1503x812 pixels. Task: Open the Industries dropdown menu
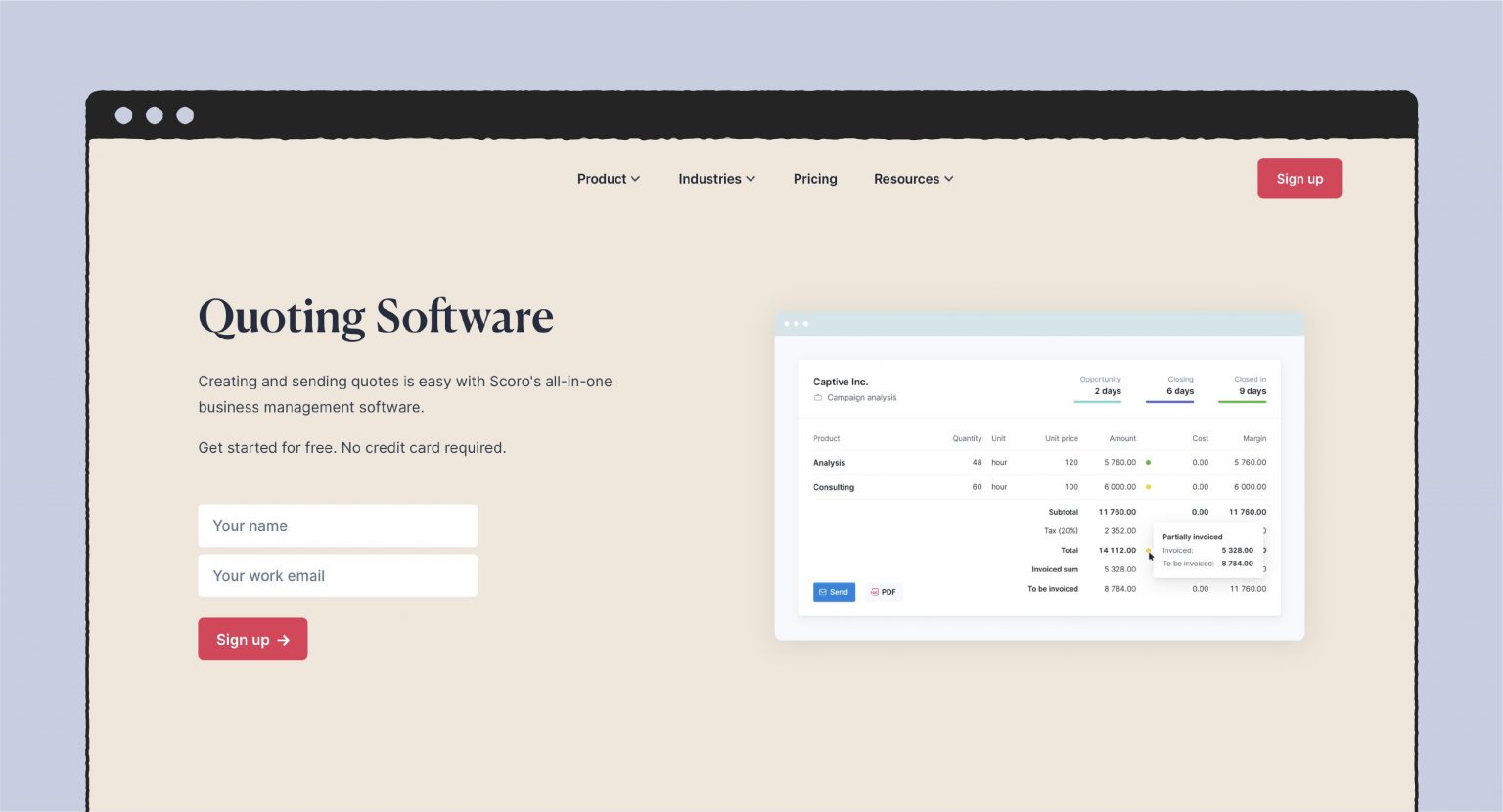click(716, 179)
